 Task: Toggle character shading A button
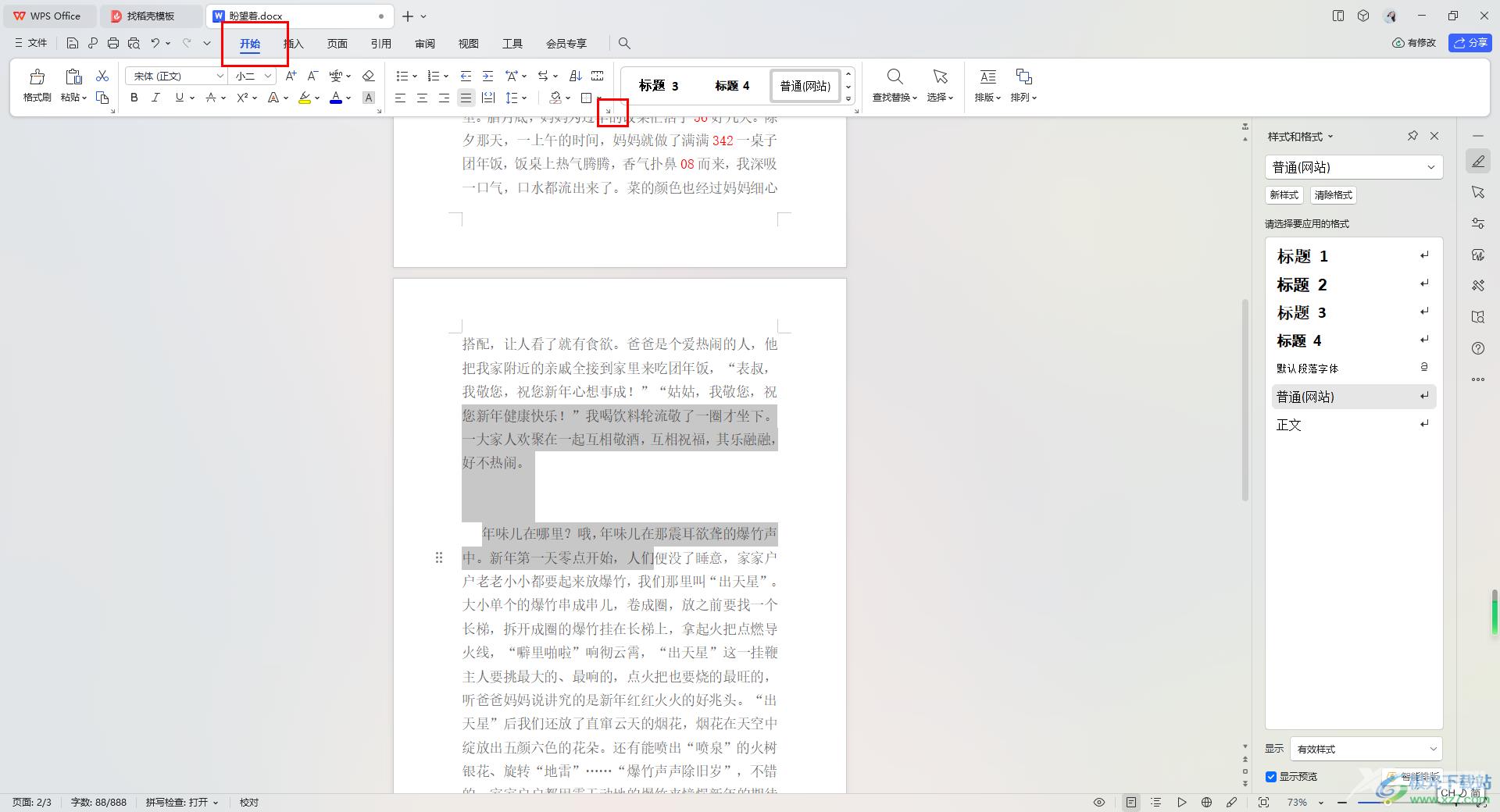pos(369,98)
